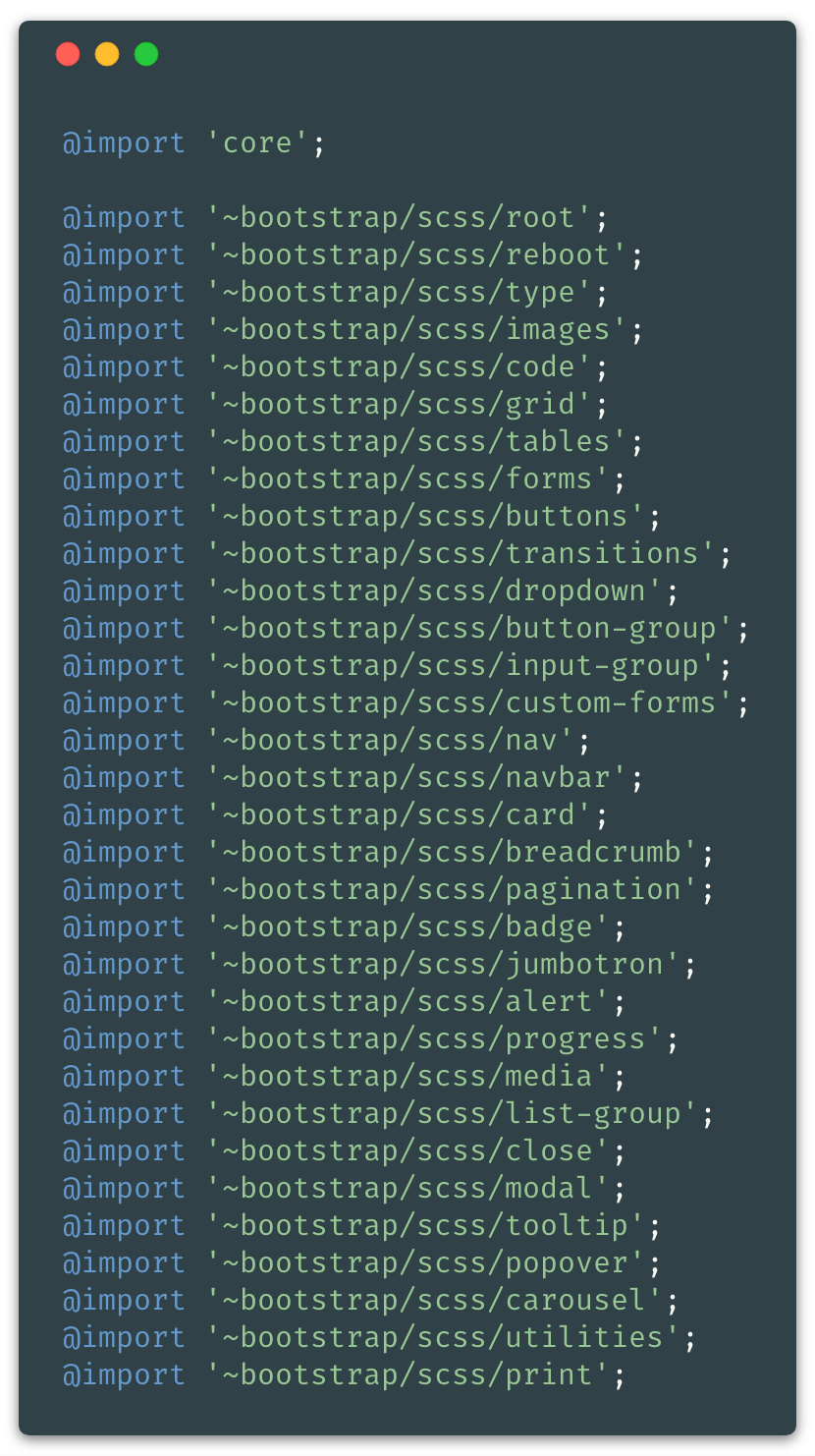Select the '~bootstrap/scss/tables' line
Screen dimensions: 815x1456
[x=353, y=442]
